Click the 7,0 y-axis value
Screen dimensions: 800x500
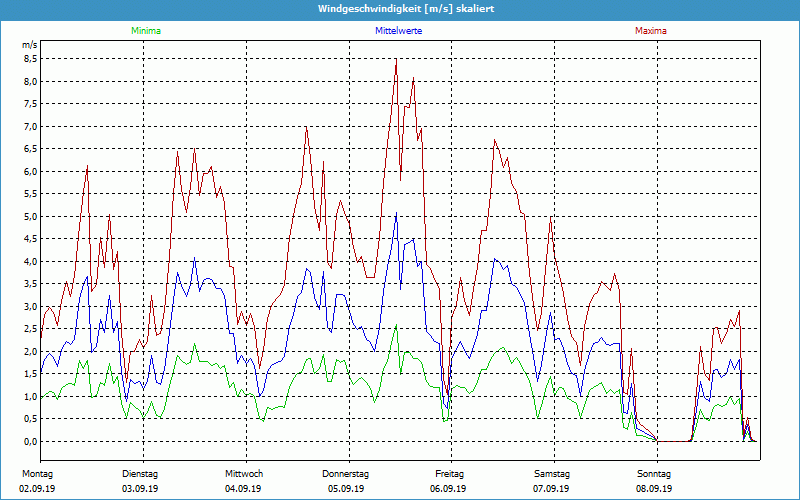31,126
